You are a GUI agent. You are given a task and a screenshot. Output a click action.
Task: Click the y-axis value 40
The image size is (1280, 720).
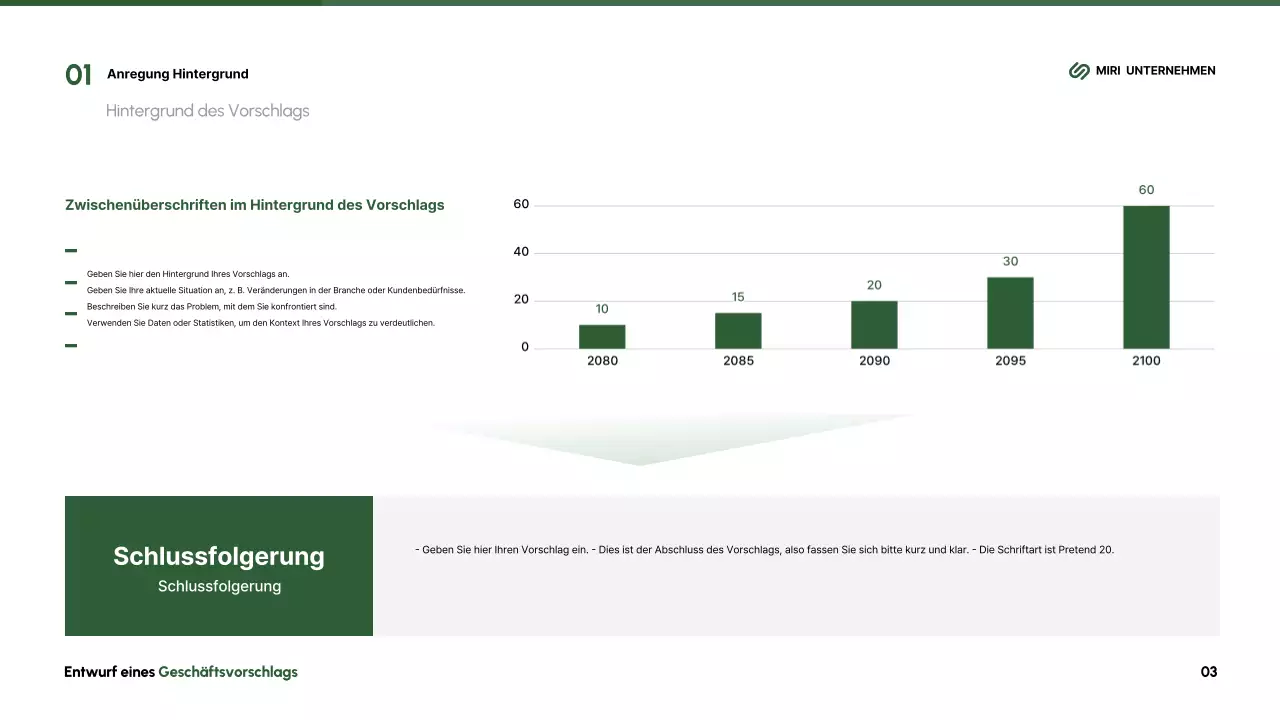pyautogui.click(x=521, y=252)
